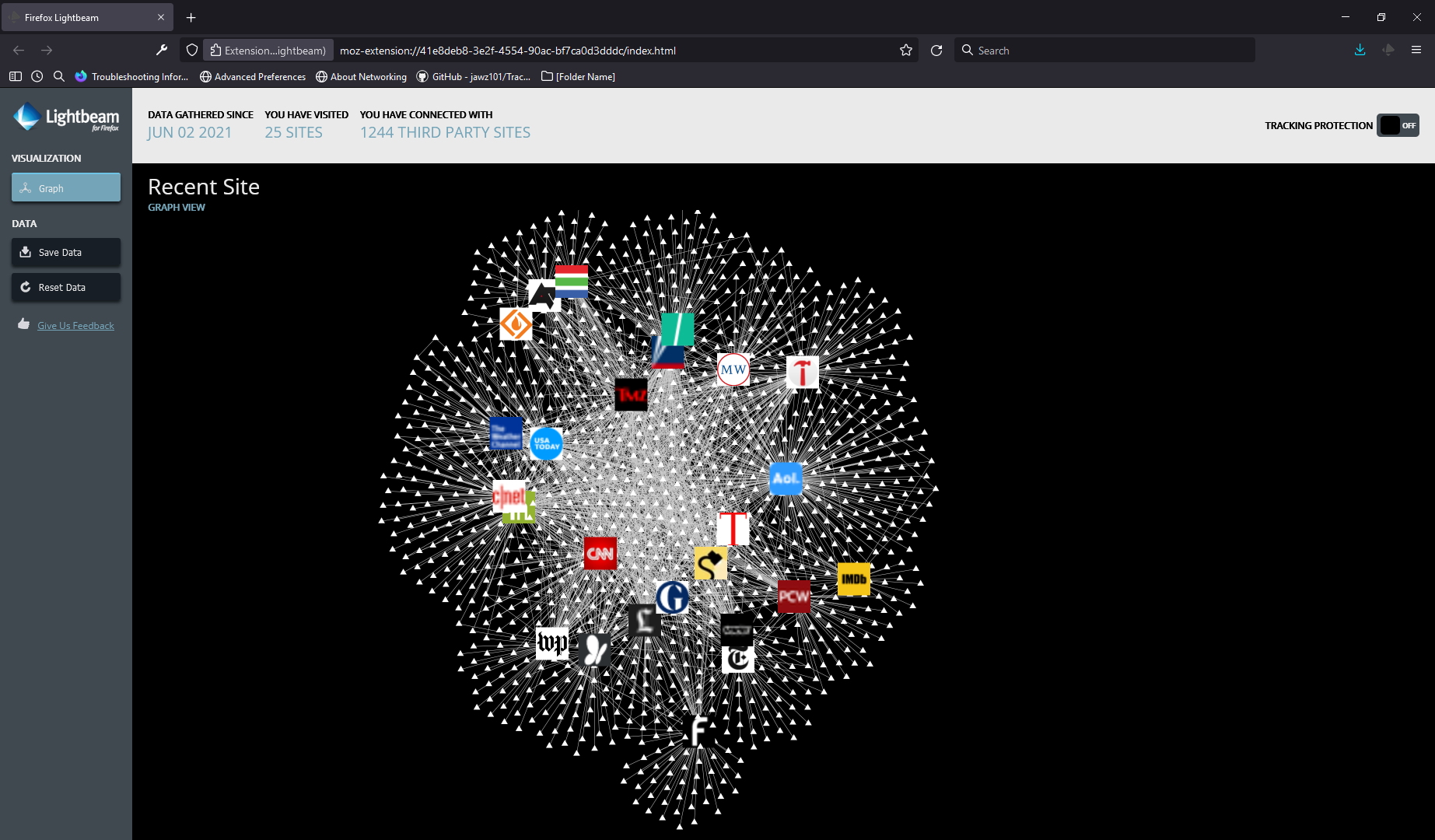Select the AOL node in graph
The image size is (1435, 840).
click(x=786, y=478)
